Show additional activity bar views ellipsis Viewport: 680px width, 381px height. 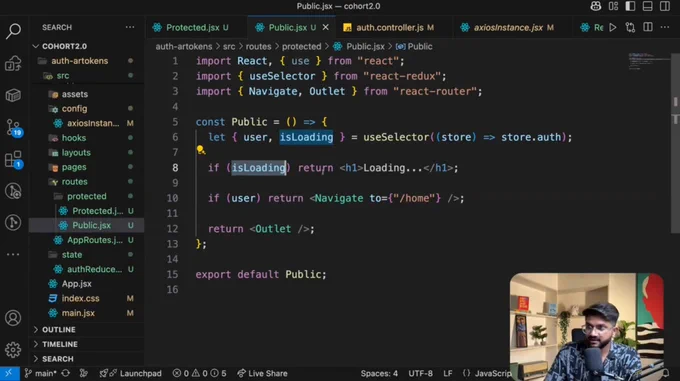(13, 254)
